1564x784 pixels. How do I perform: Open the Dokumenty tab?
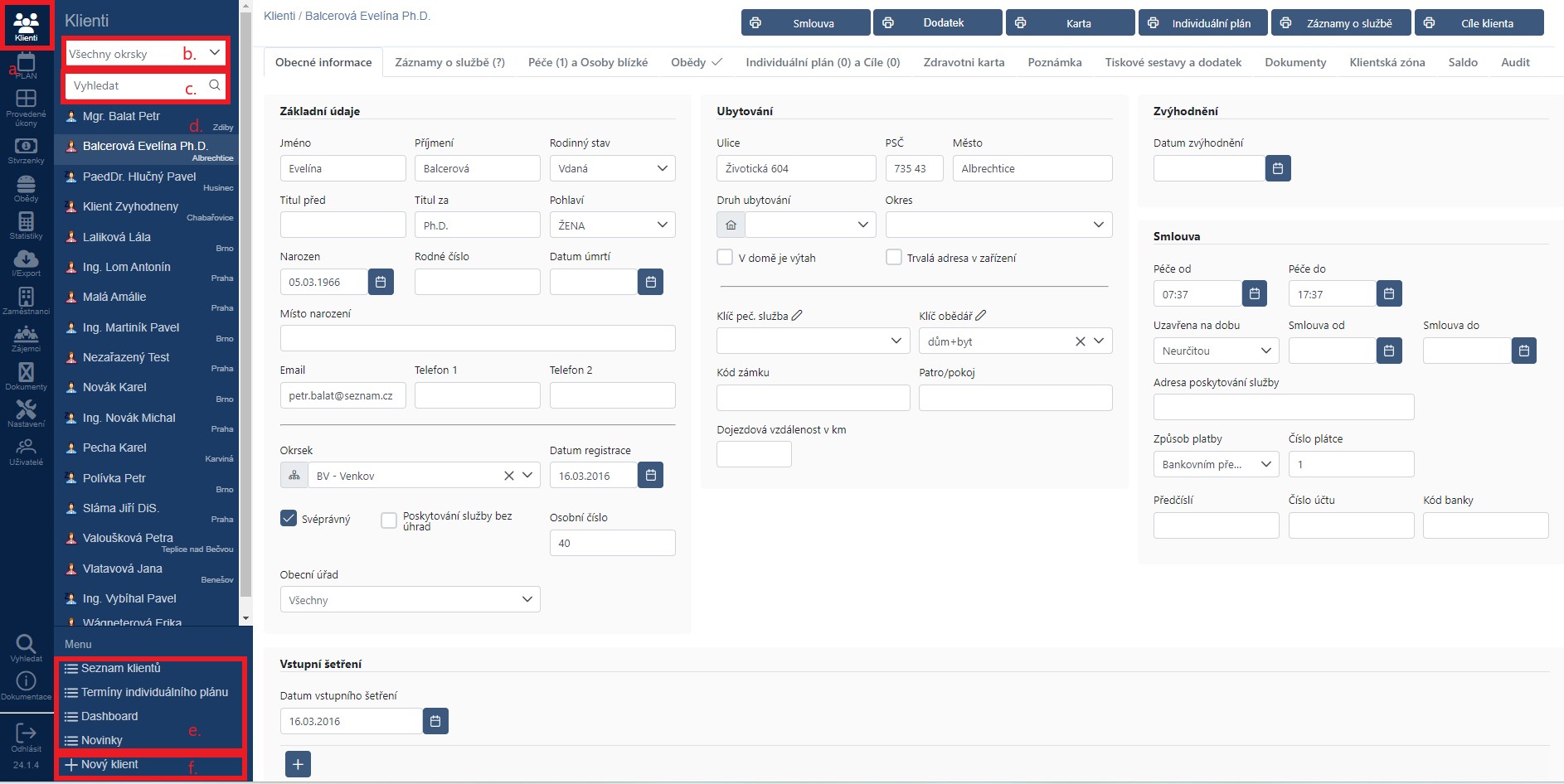tap(1295, 62)
